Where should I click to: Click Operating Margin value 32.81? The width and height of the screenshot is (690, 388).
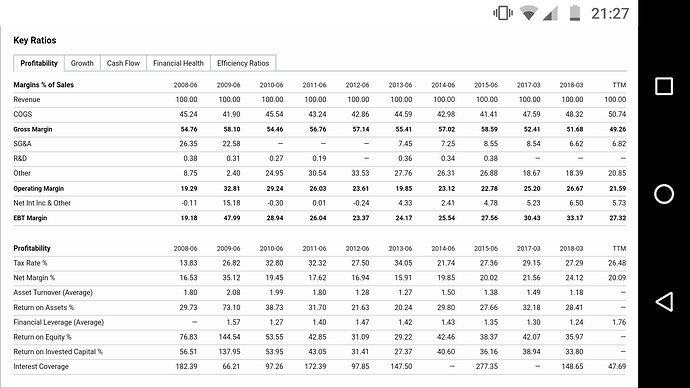[x=231, y=188]
